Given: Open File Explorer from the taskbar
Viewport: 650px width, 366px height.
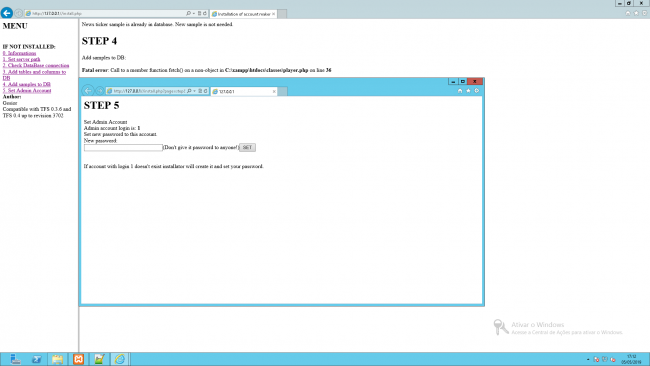Looking at the screenshot, I should 57,359.
